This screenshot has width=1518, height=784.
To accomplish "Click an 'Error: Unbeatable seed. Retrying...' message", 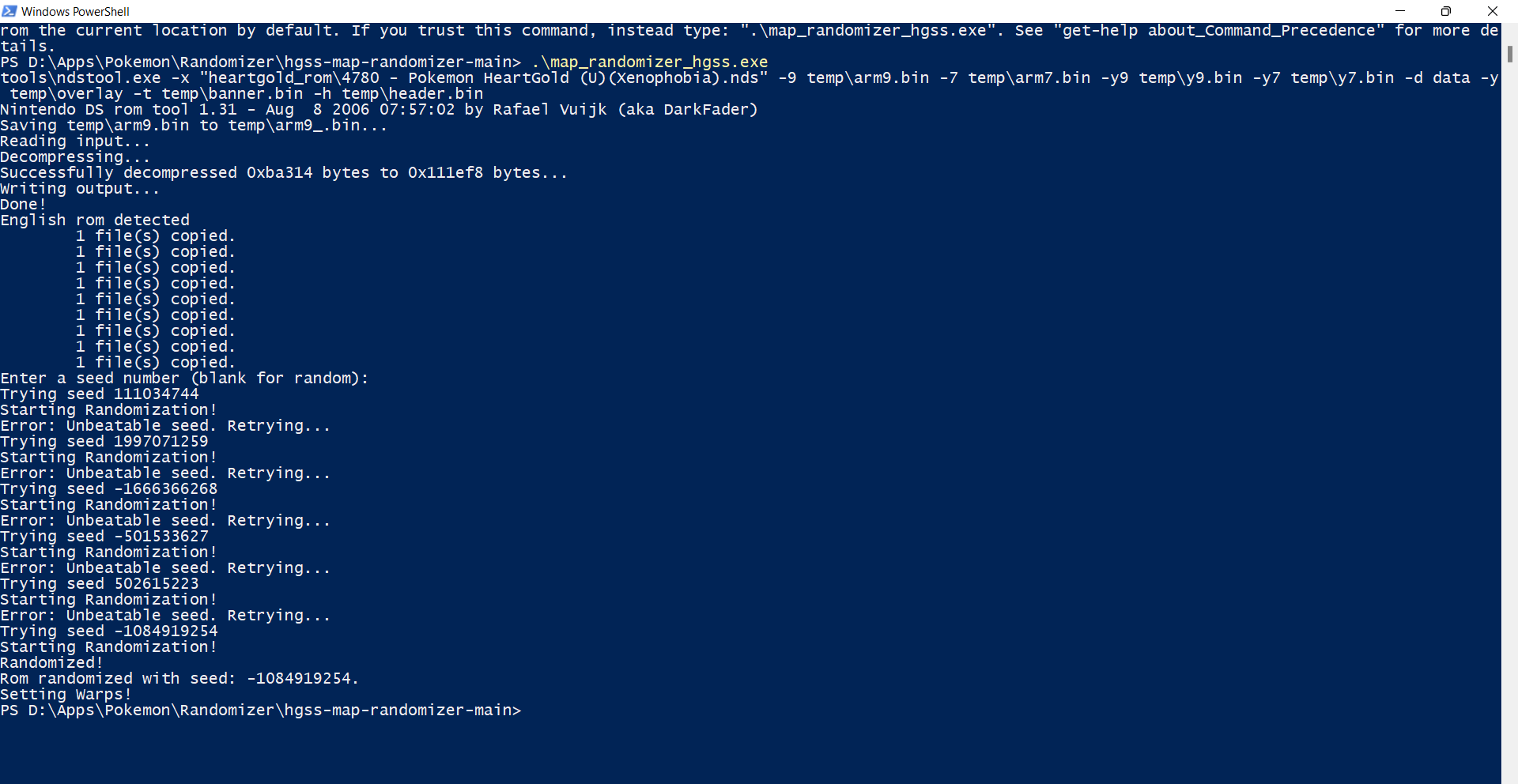I will (x=164, y=425).
